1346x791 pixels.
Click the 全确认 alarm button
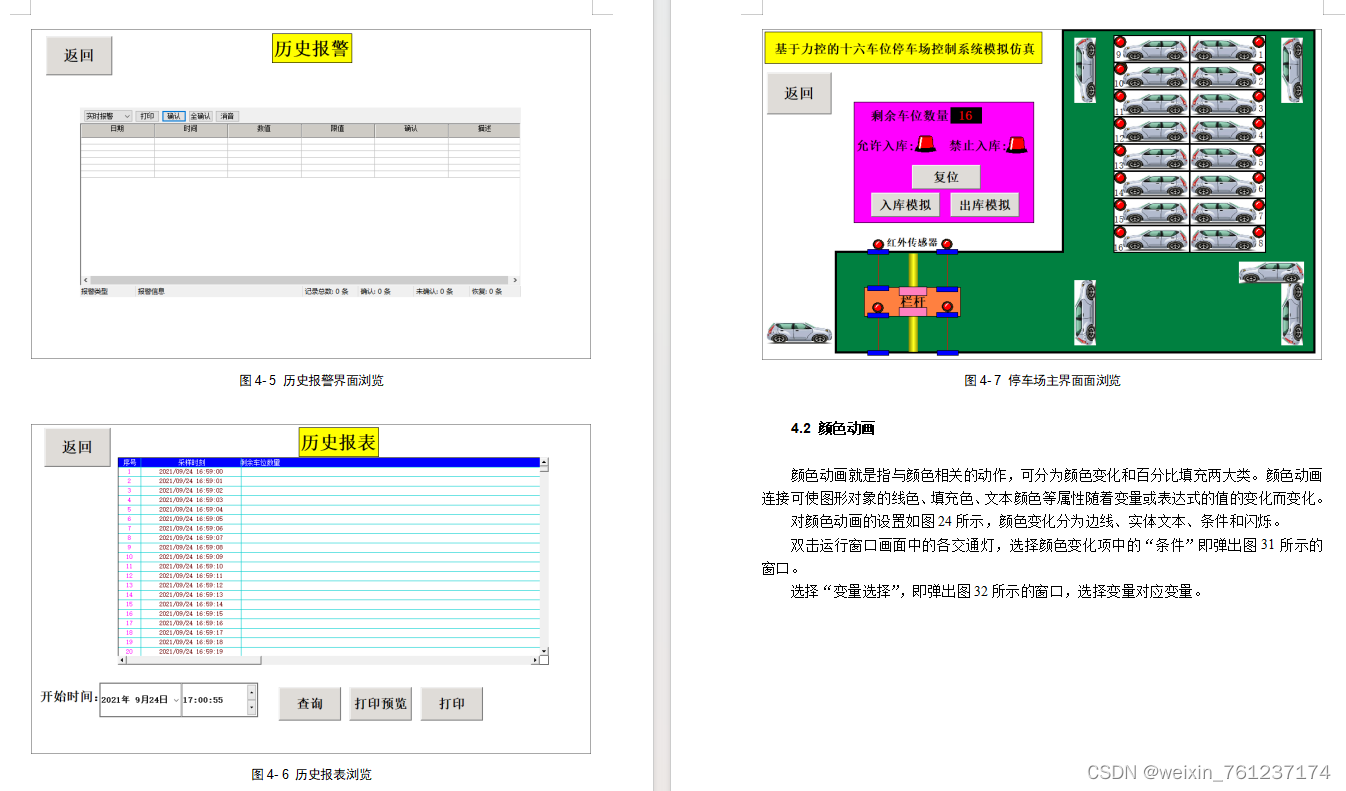pos(200,116)
